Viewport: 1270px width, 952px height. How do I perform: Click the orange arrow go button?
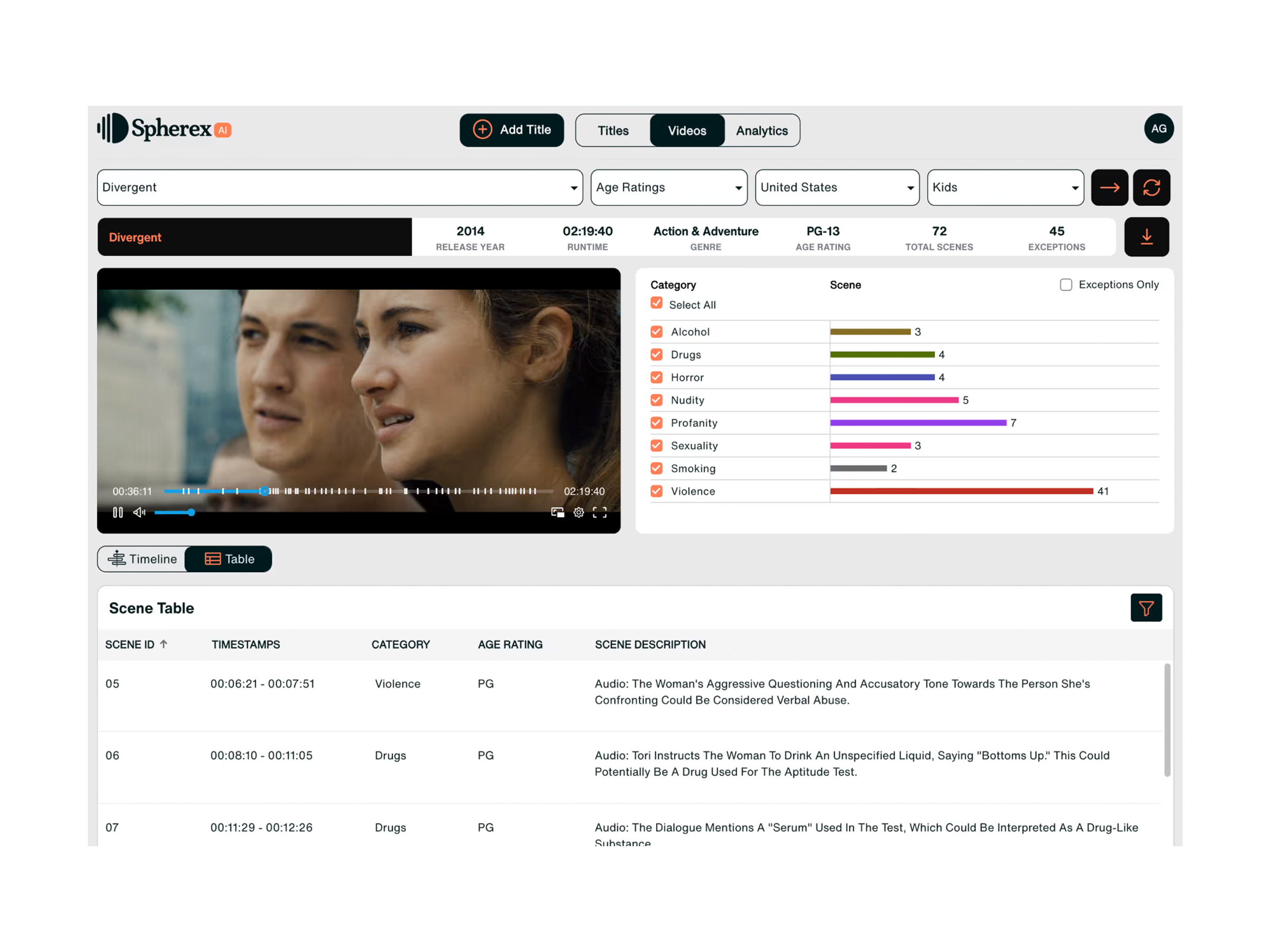tap(1109, 188)
